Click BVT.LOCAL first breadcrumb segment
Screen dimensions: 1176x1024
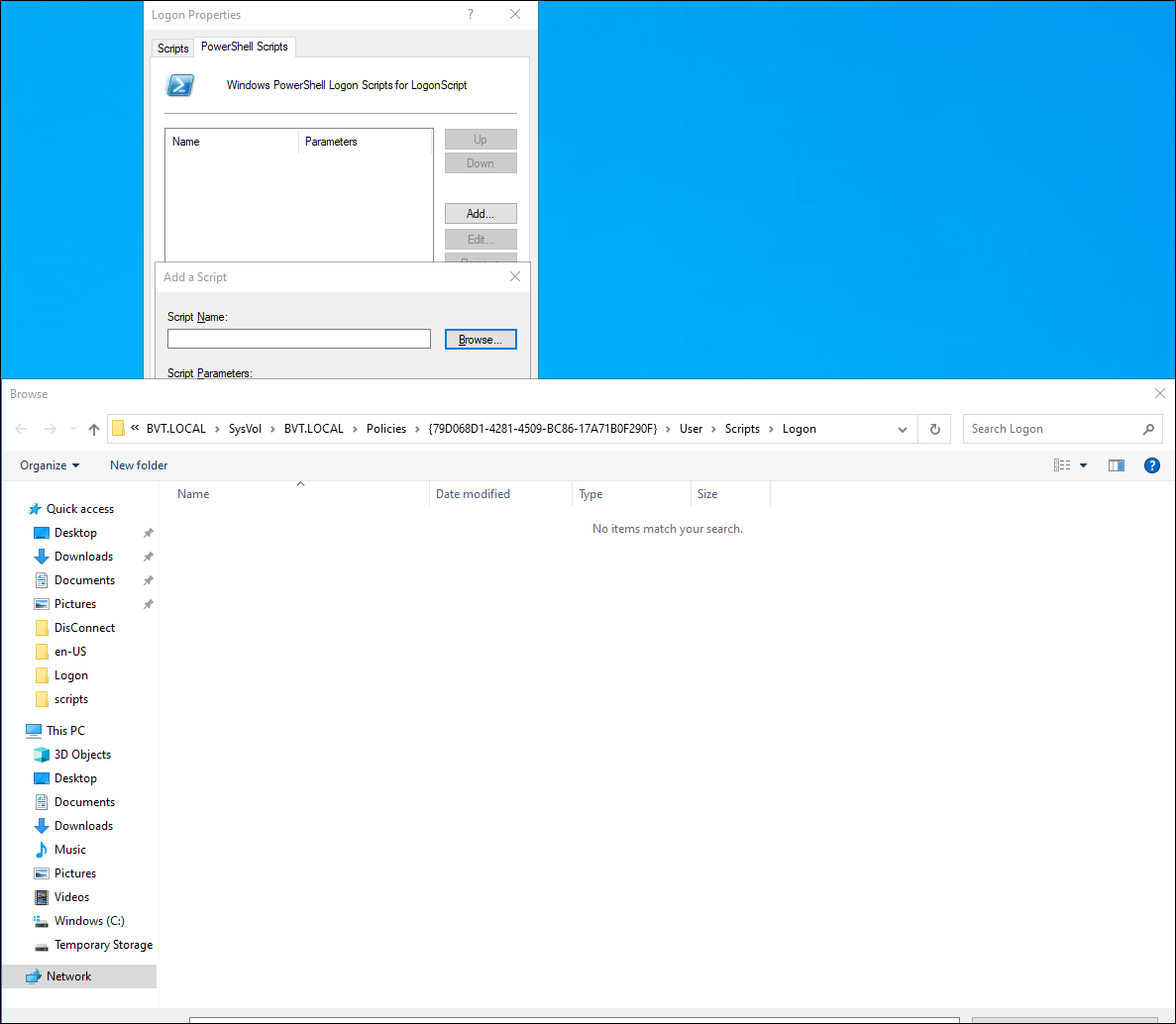point(175,429)
